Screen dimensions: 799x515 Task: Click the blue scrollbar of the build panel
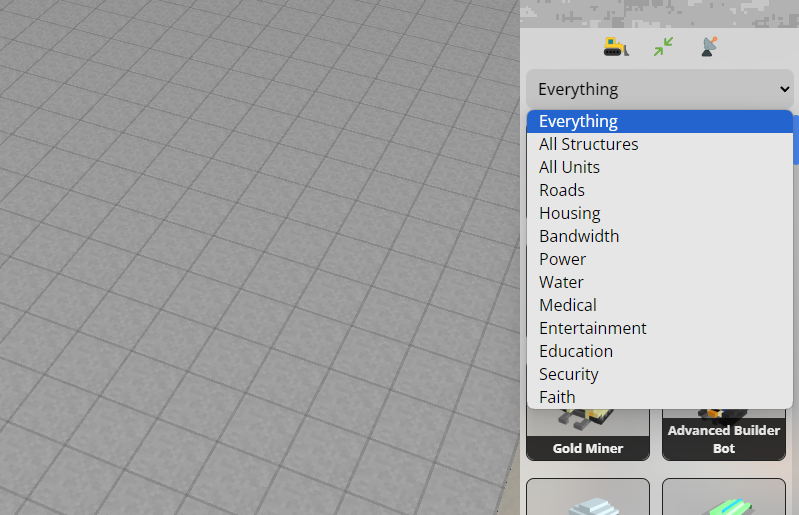(796, 140)
